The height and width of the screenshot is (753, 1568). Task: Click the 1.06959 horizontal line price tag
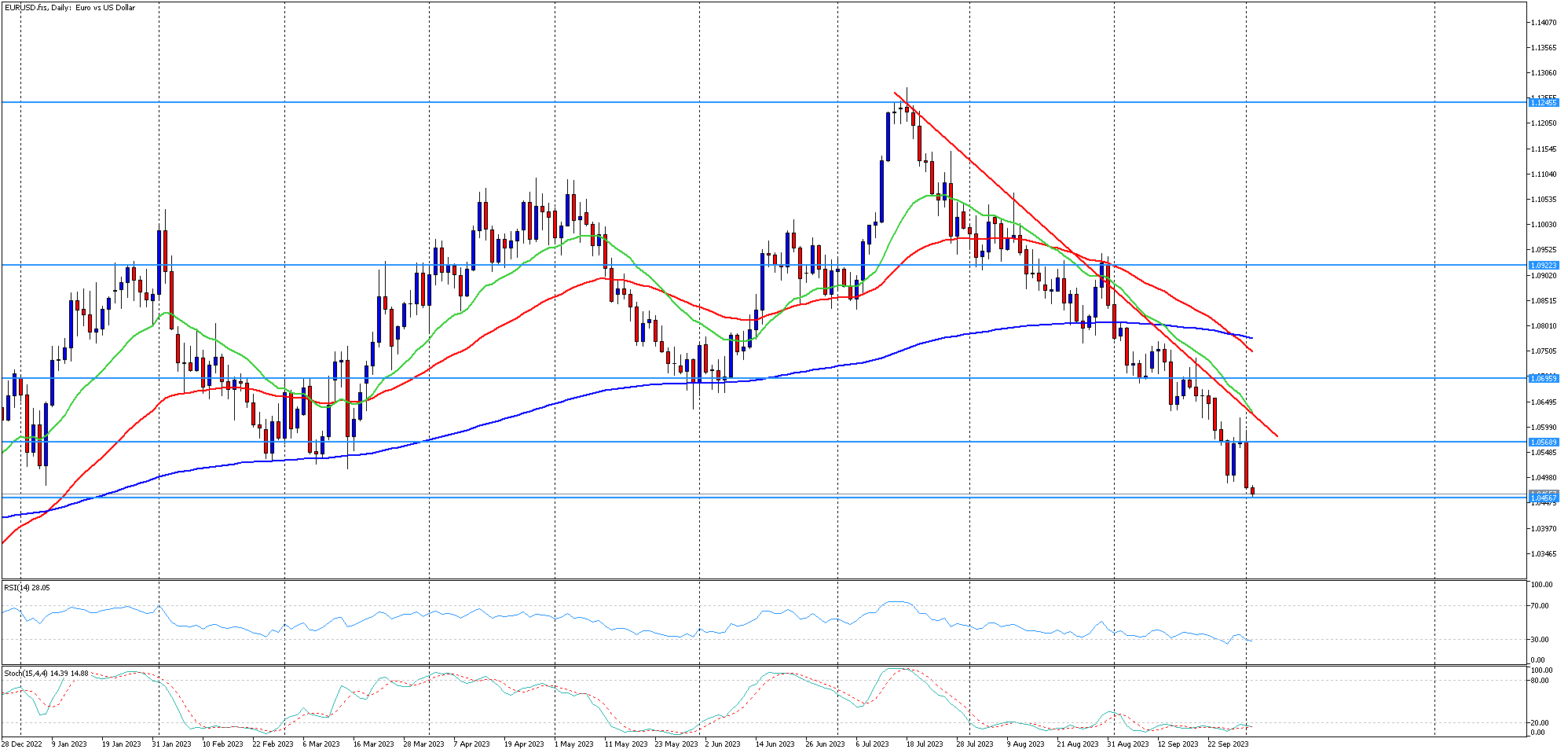pyautogui.click(x=1543, y=379)
